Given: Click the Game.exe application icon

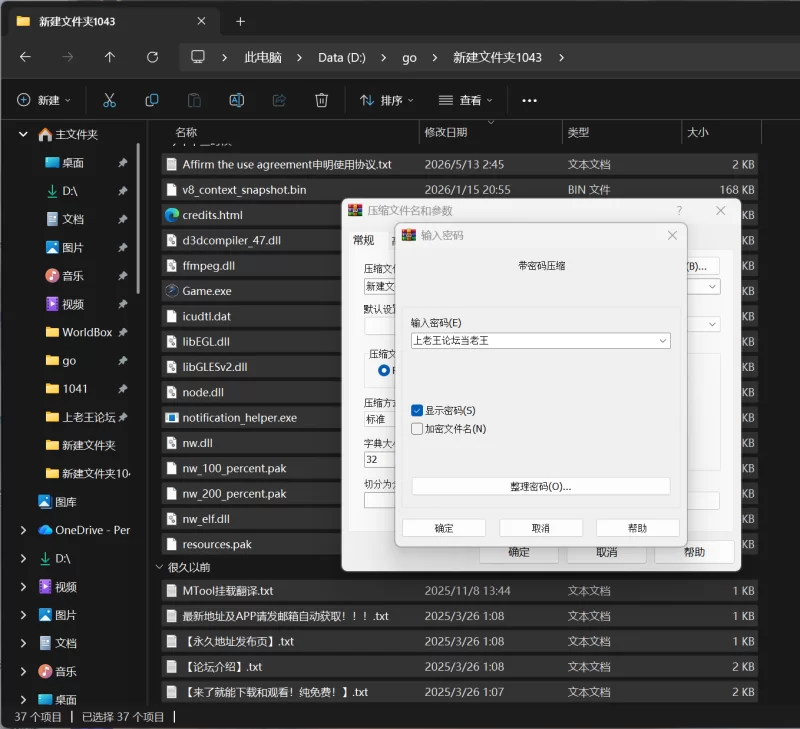Looking at the screenshot, I should [171, 291].
